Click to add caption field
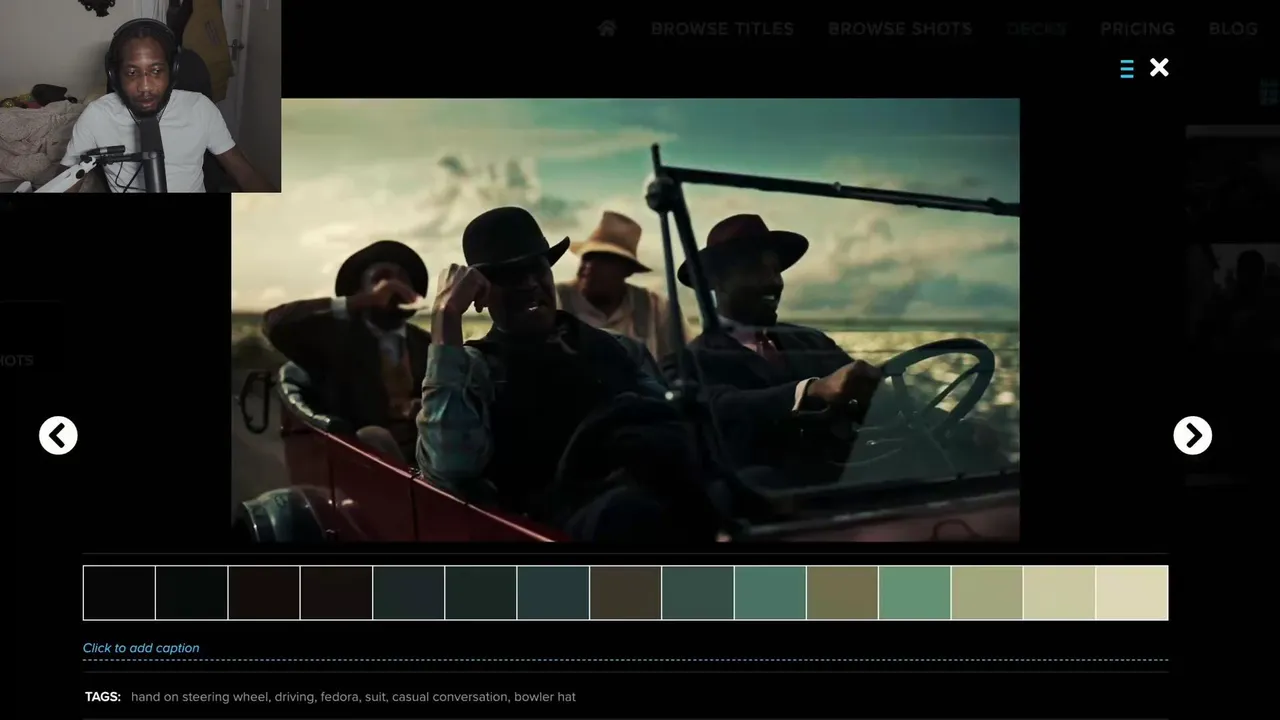Image resolution: width=1280 pixels, height=720 pixels. pos(625,648)
